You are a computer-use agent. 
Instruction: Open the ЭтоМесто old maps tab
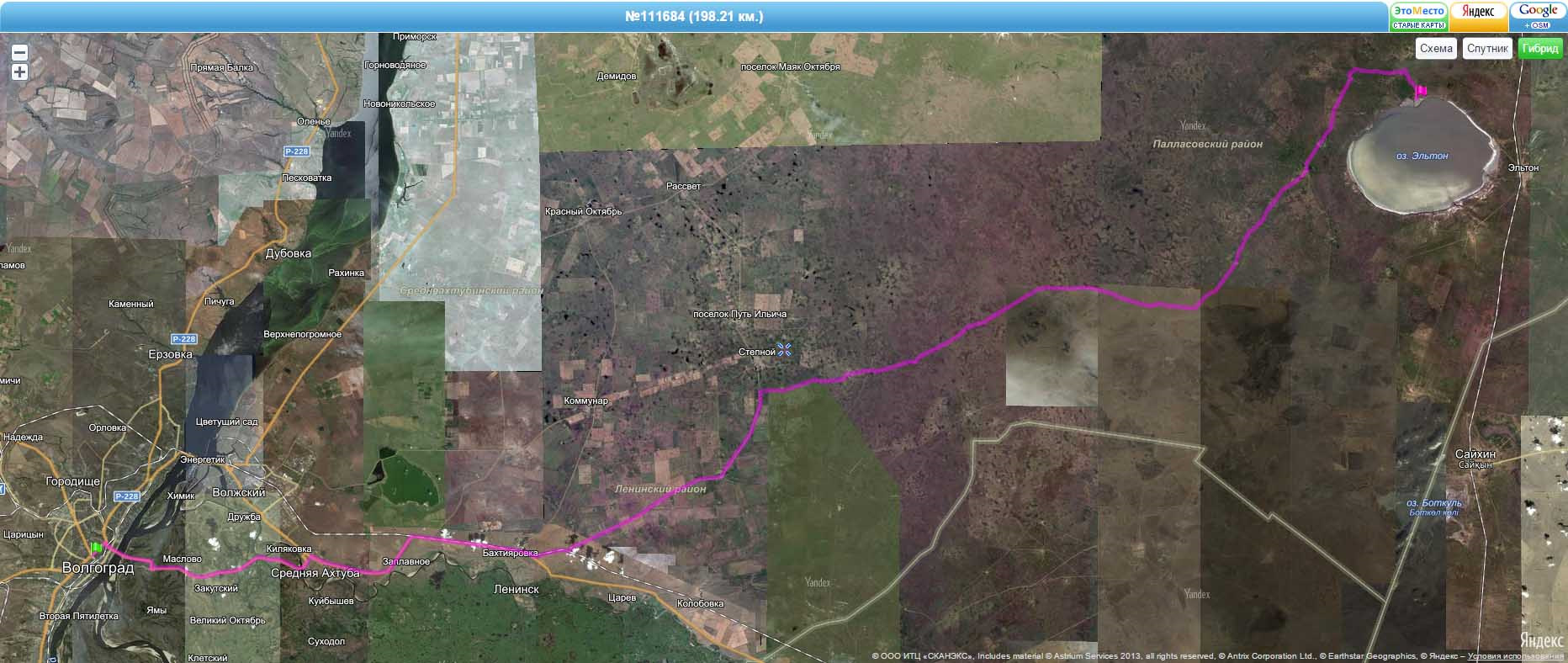pyautogui.click(x=1418, y=16)
